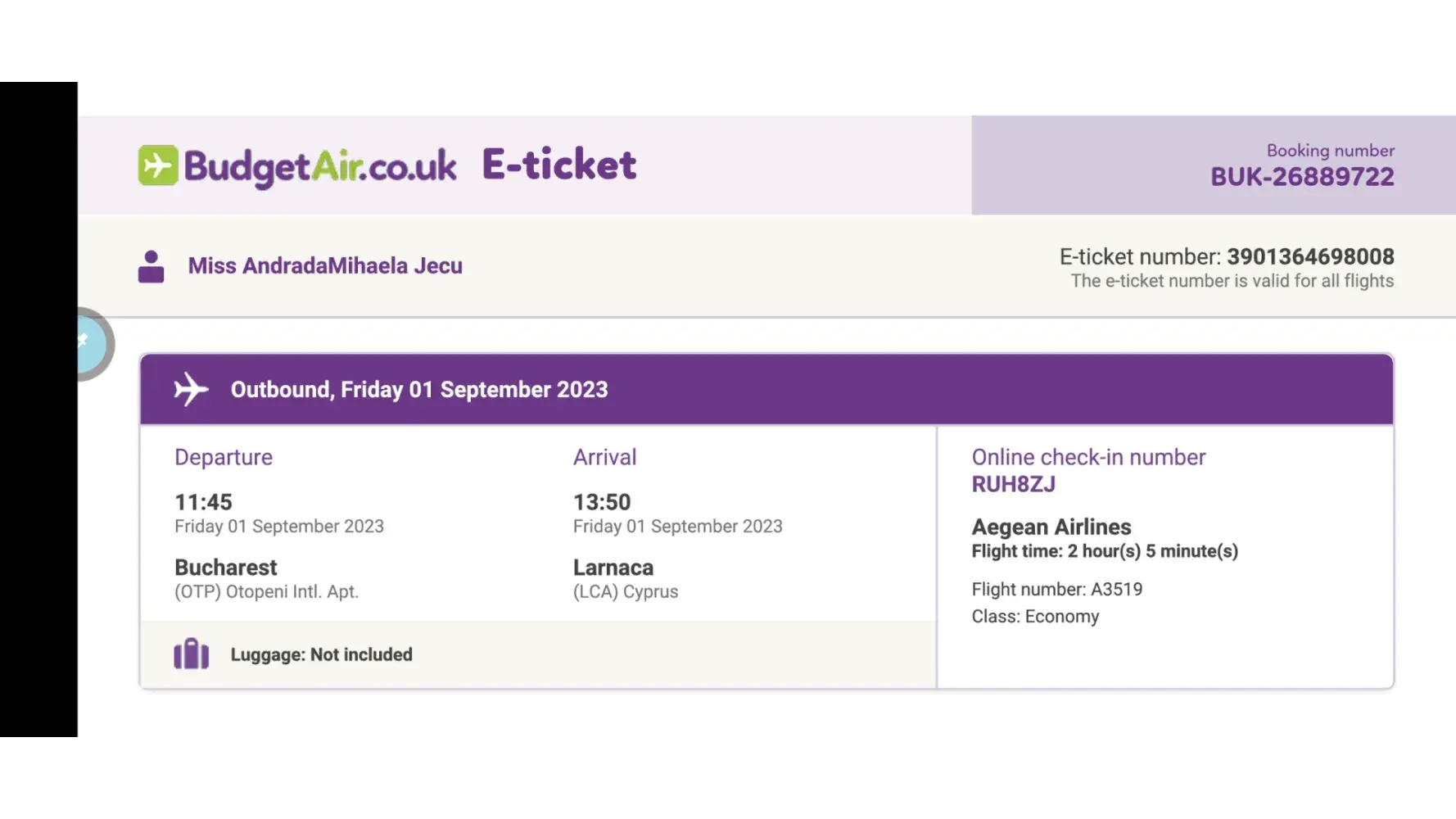Click the departure time 11:45
The height and width of the screenshot is (819, 1456).
(203, 502)
